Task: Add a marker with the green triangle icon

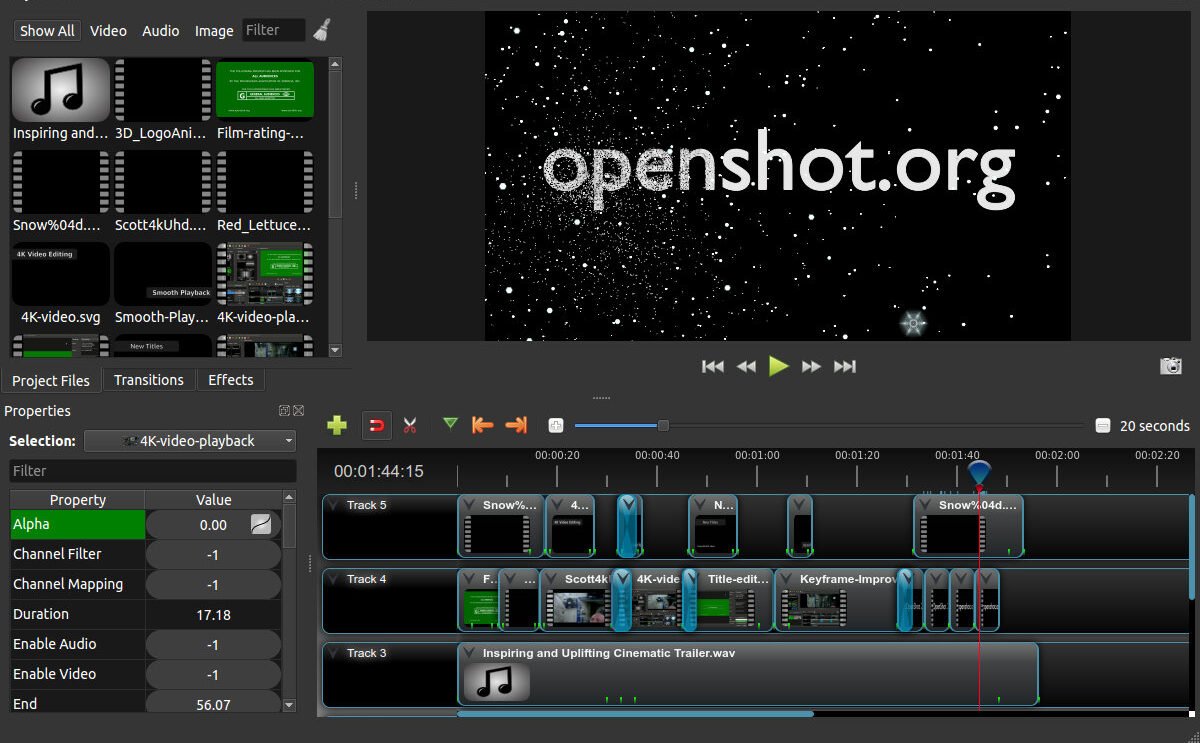Action: 450,424
